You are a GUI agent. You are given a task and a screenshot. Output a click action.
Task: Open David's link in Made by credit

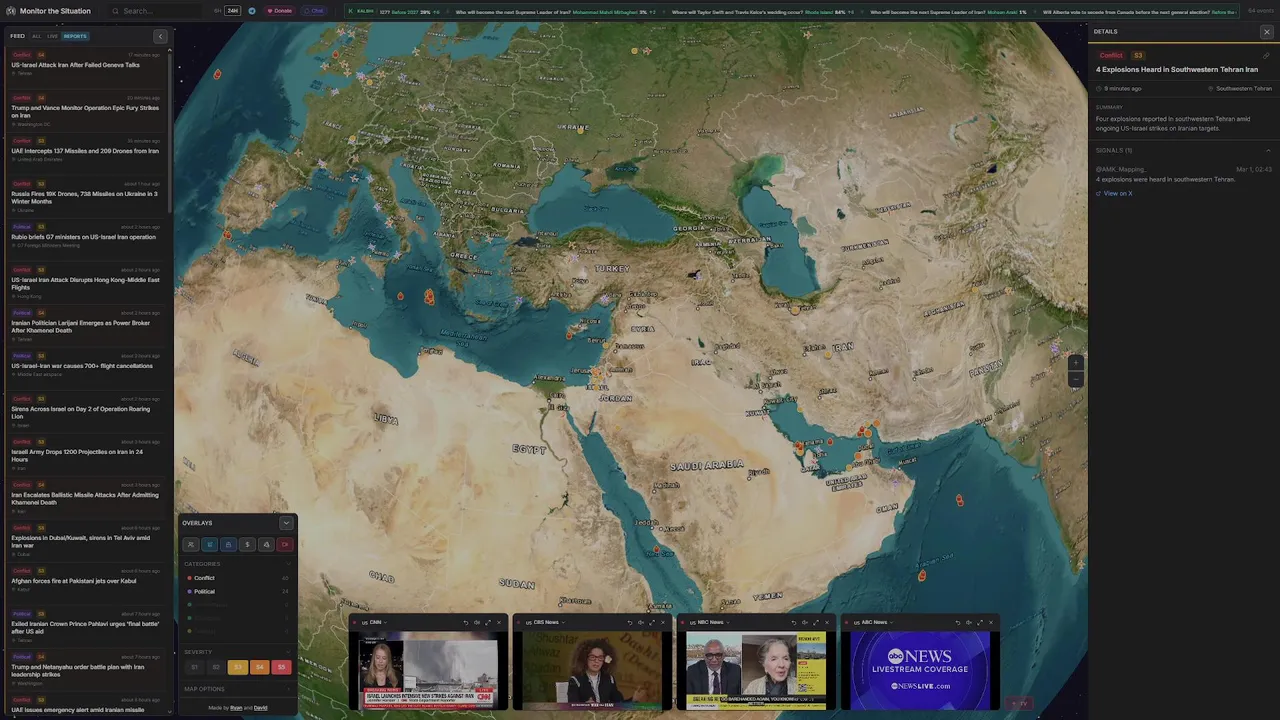click(260, 708)
